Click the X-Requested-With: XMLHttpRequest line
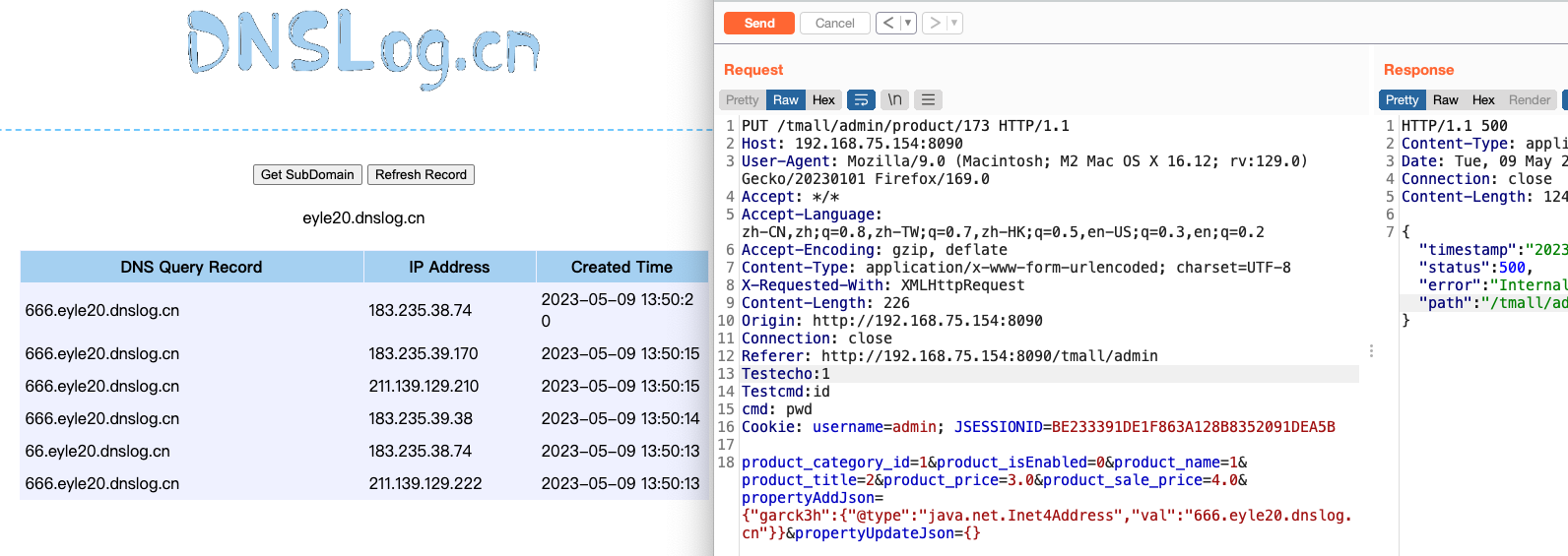The image size is (1568, 556). point(882,284)
